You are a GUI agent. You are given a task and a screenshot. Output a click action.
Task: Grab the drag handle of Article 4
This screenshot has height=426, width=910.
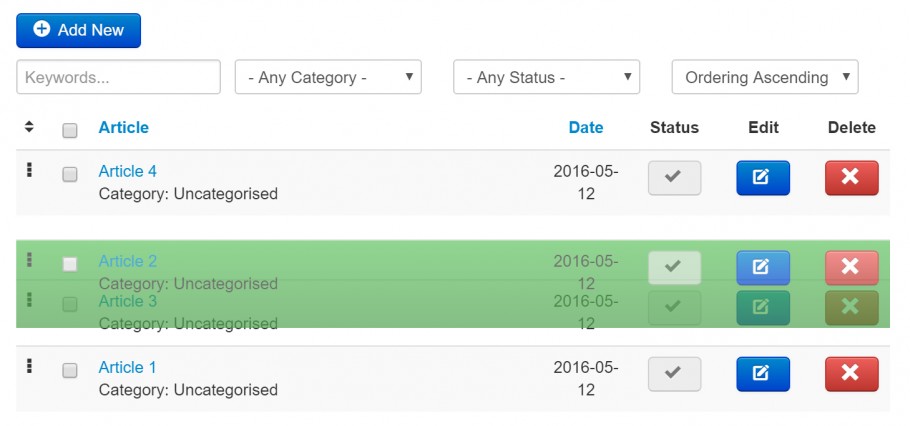[x=29, y=169]
